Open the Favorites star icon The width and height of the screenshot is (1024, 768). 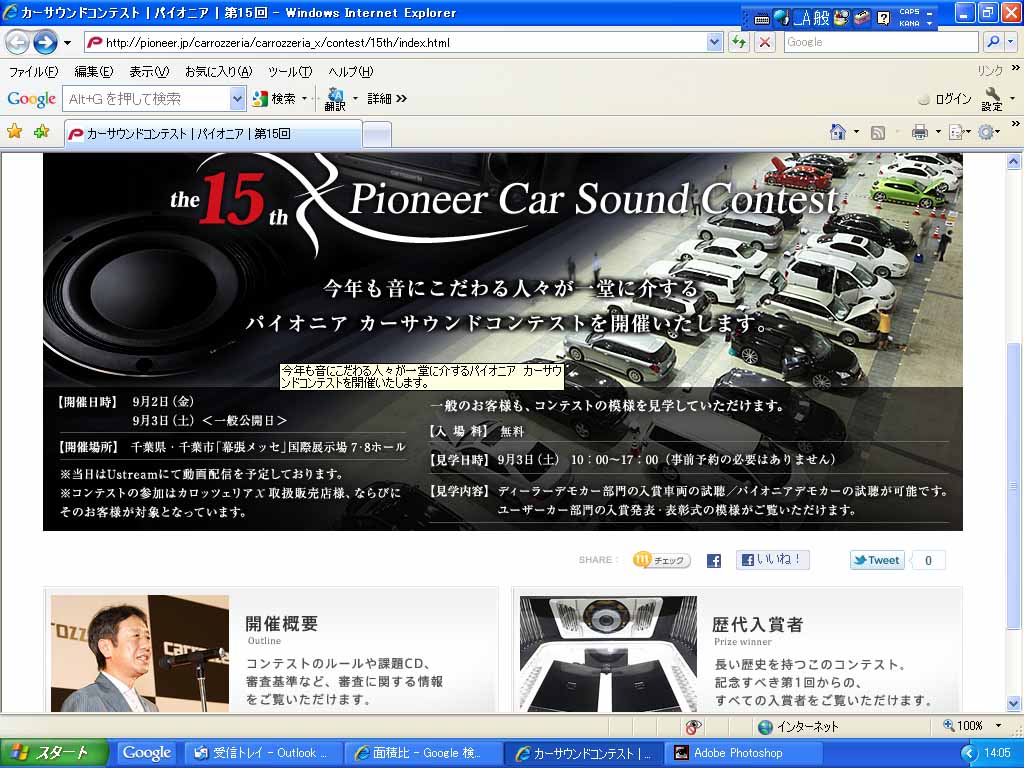[x=14, y=132]
